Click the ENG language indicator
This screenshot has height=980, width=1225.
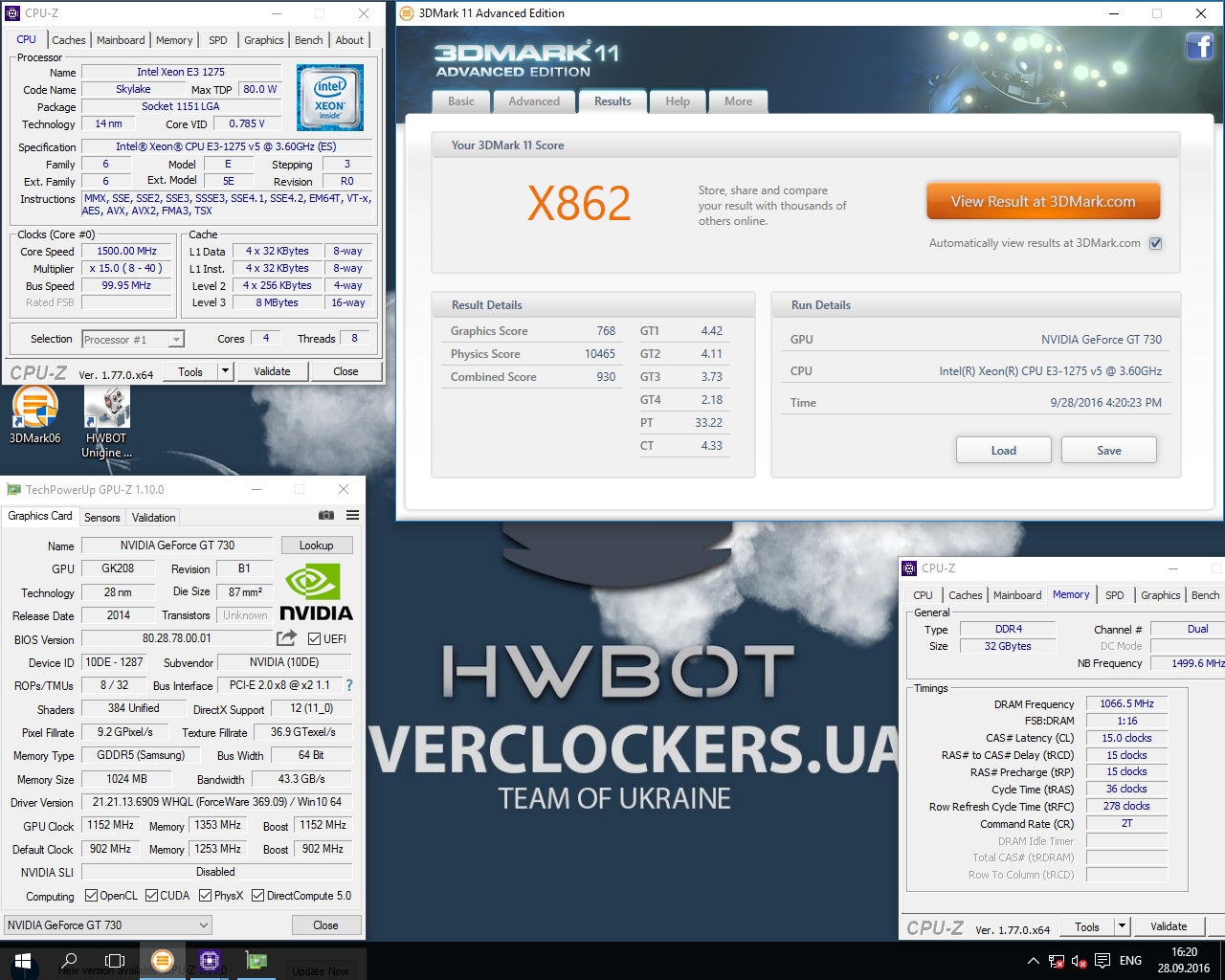pyautogui.click(x=1130, y=961)
